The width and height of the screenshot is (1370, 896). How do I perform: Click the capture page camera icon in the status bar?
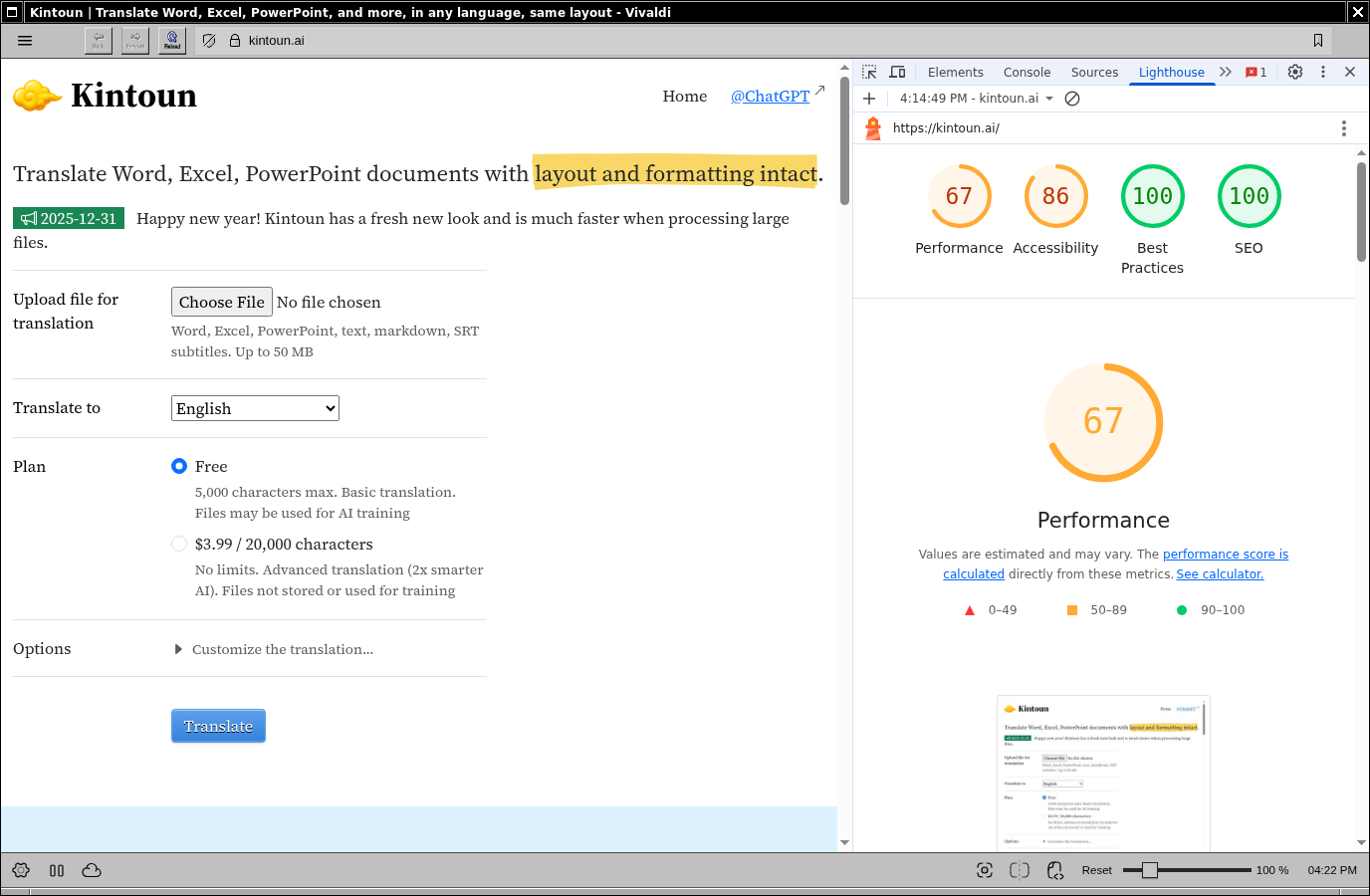(984, 870)
